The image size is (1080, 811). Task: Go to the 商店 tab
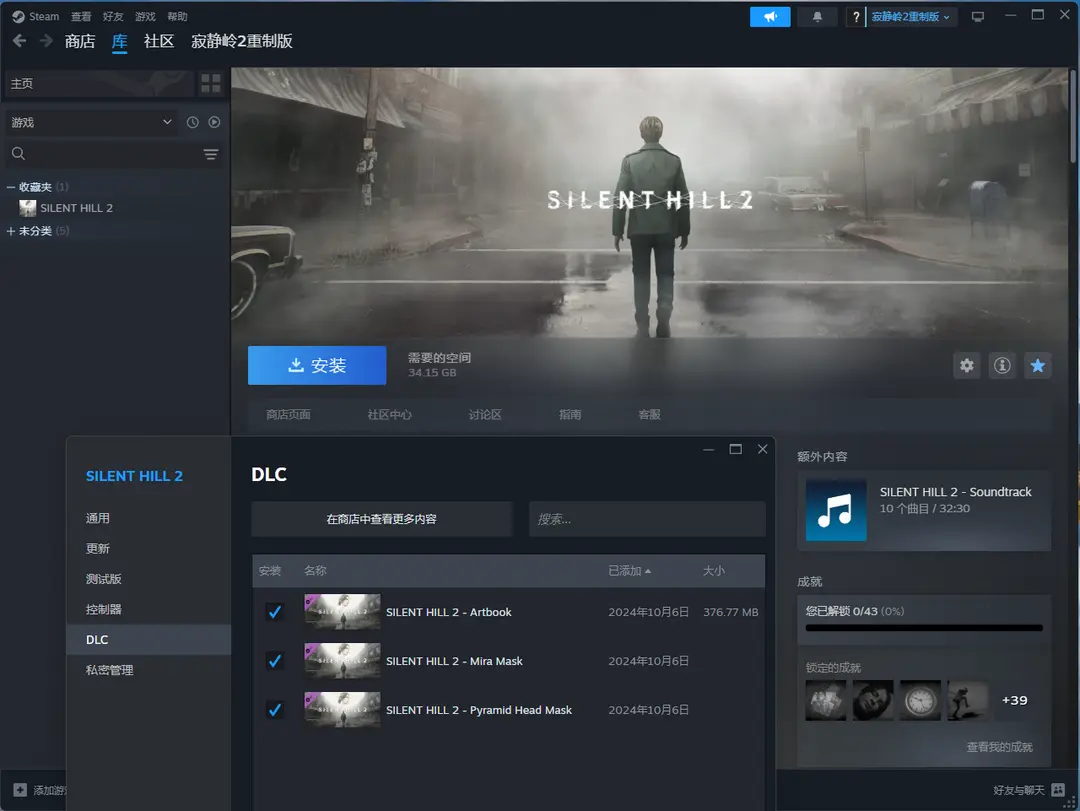tap(80, 41)
